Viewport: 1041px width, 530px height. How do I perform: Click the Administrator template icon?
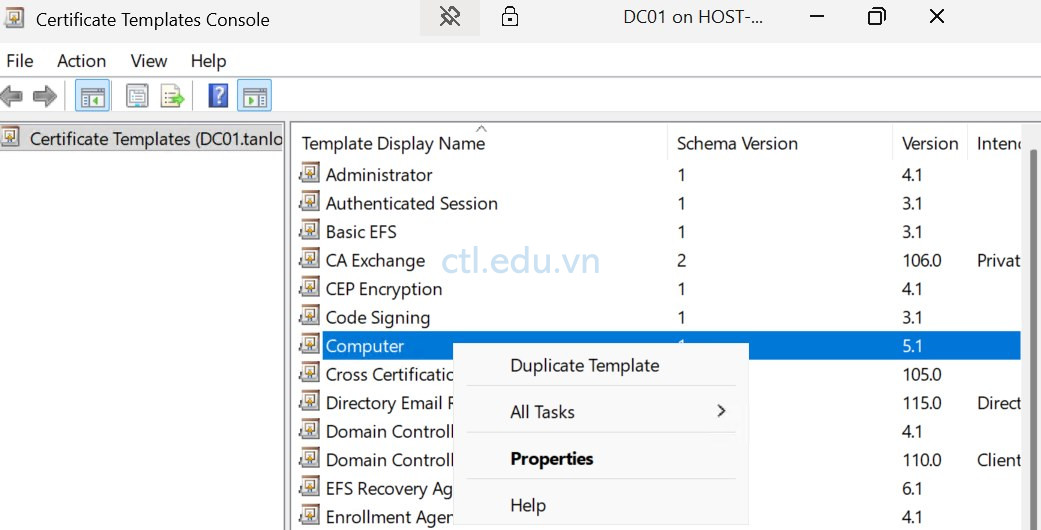[309, 173]
